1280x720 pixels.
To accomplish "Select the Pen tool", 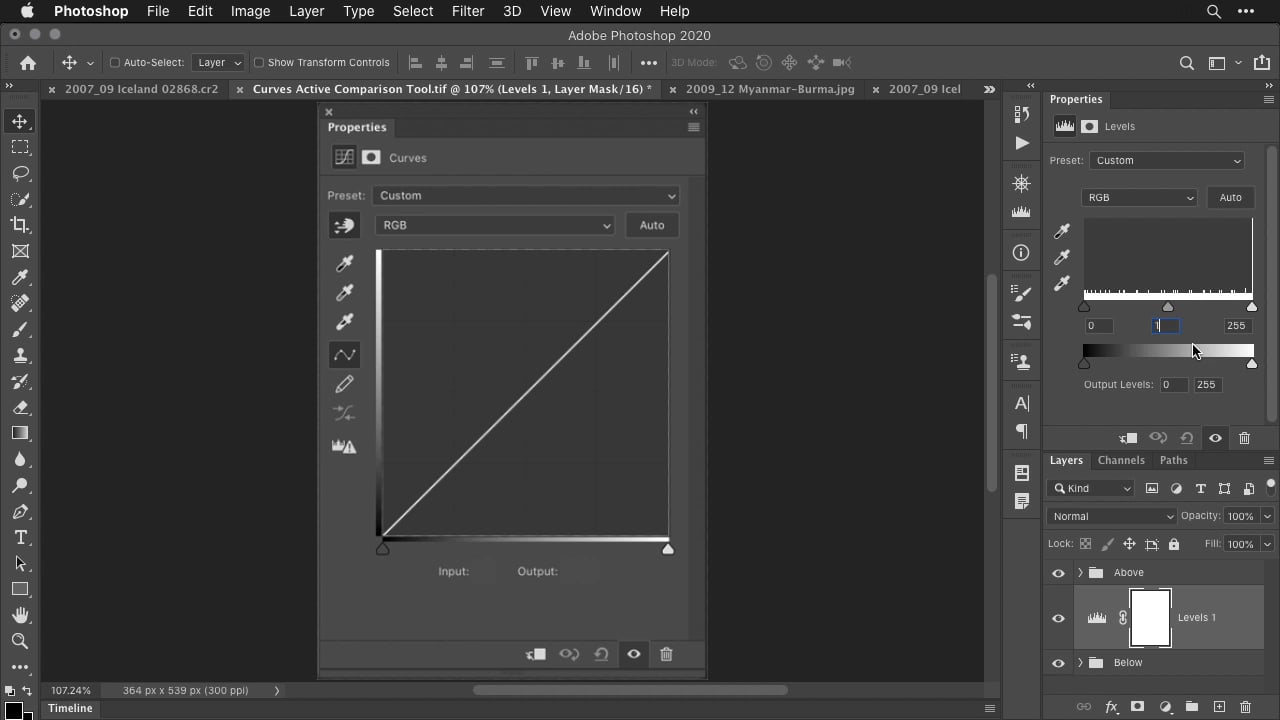I will [x=20, y=511].
